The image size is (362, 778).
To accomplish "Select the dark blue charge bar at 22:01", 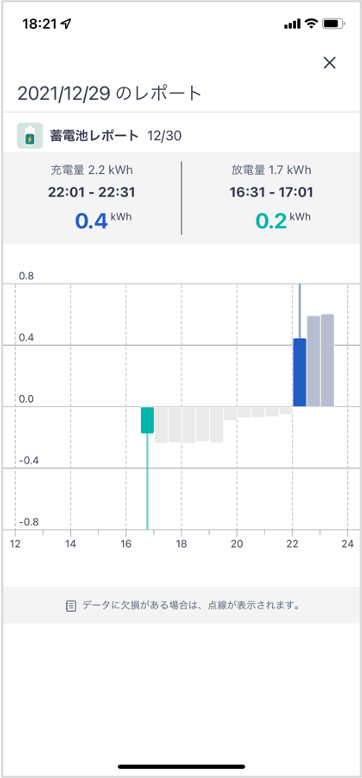I will click(300, 372).
